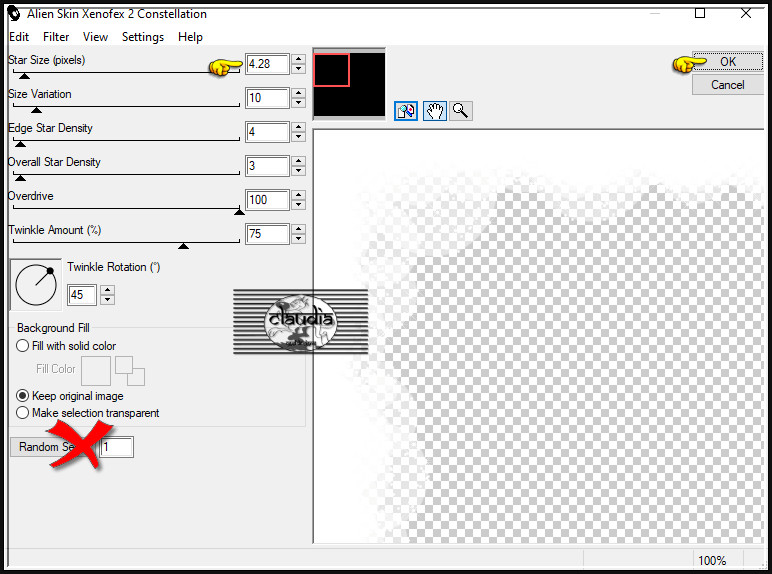
Task: Select the Hand pan tool
Action: (x=435, y=111)
